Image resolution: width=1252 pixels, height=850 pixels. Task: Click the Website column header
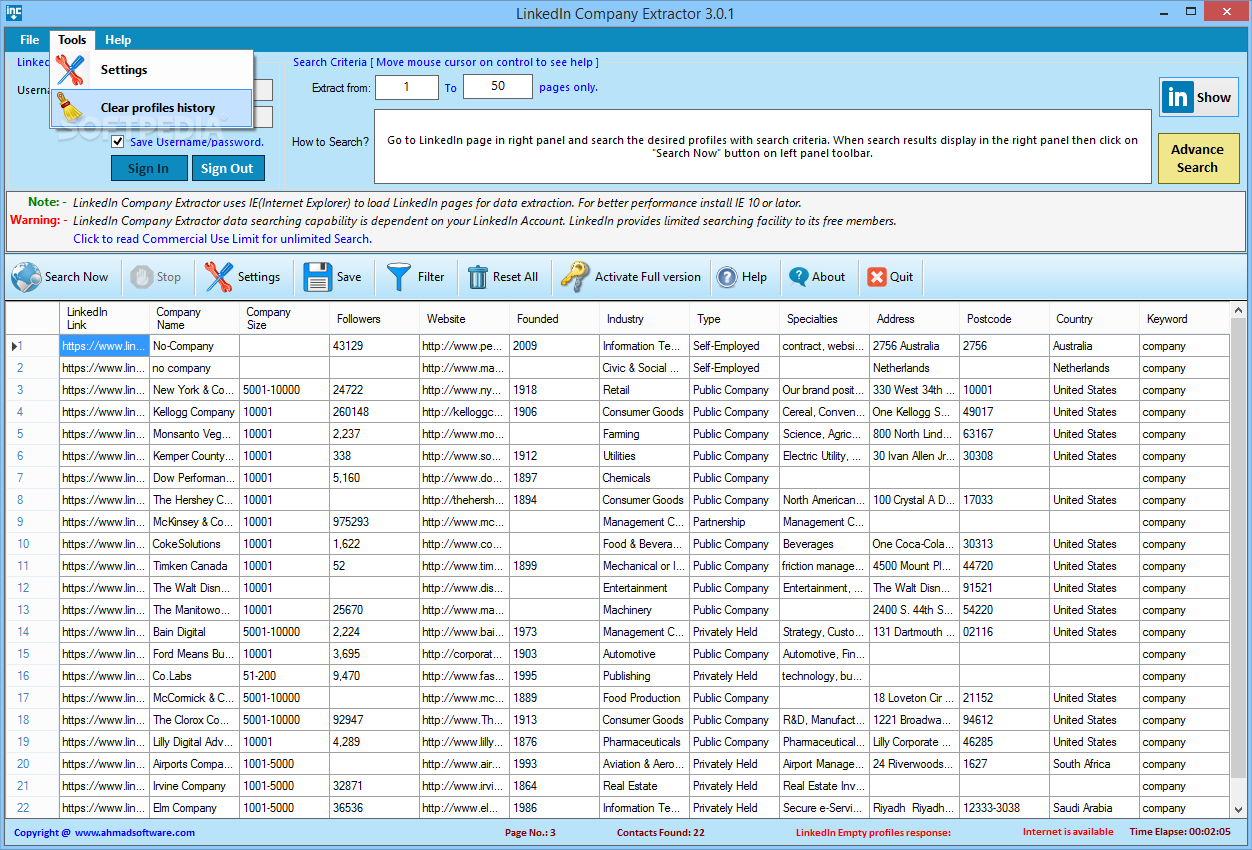(464, 319)
